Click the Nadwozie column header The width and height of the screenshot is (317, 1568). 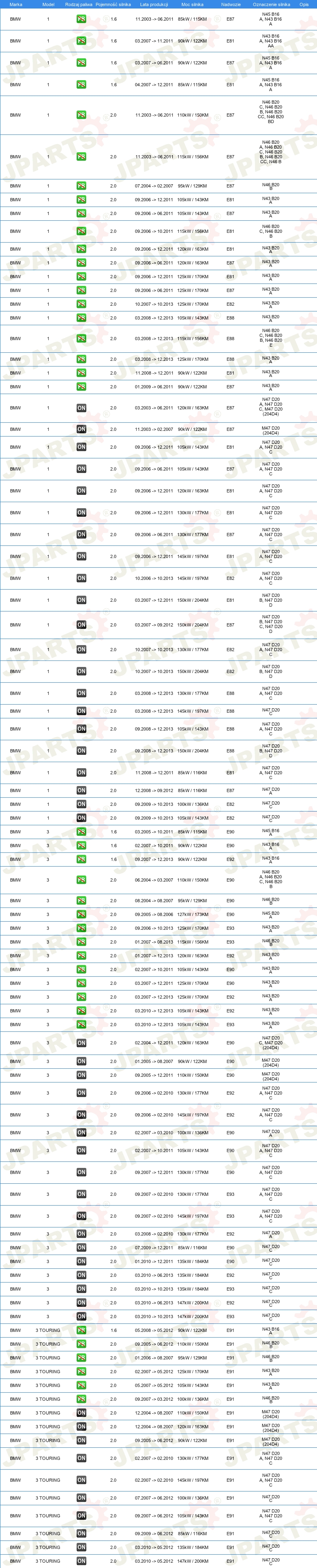pyautogui.click(x=230, y=4)
